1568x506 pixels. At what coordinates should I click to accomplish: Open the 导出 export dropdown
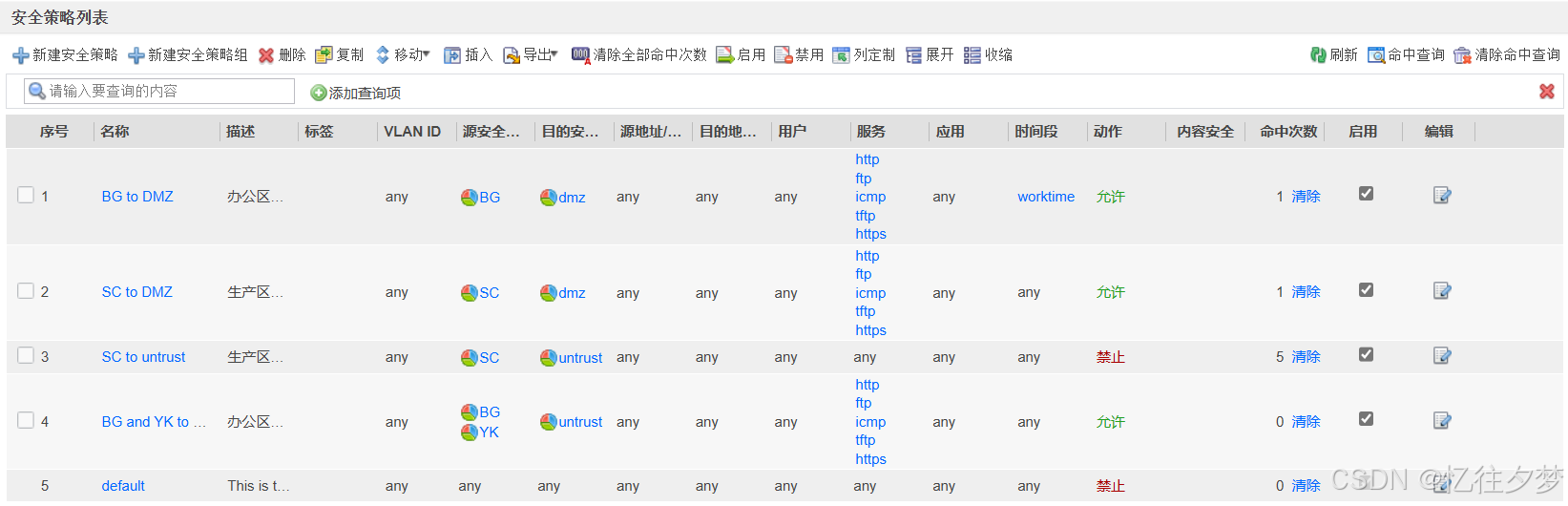[531, 55]
